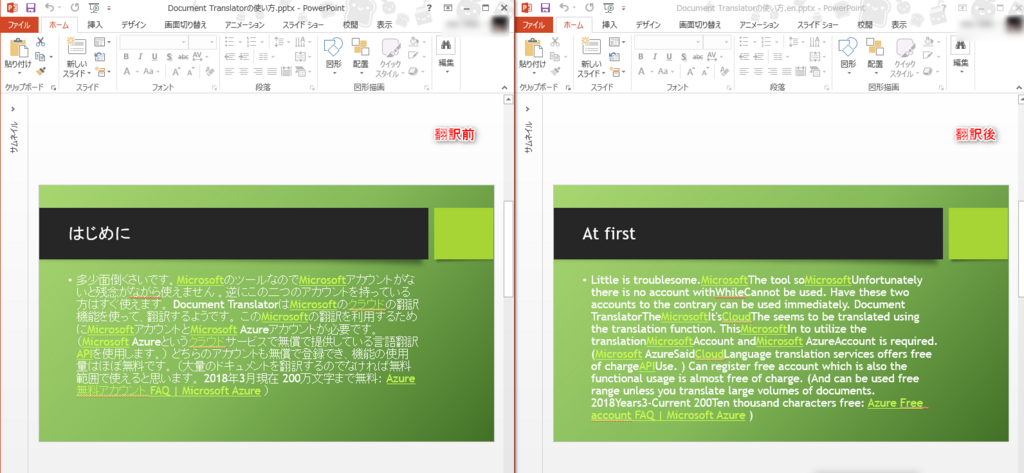Toggle Italic in the right window ribbon

655,56
